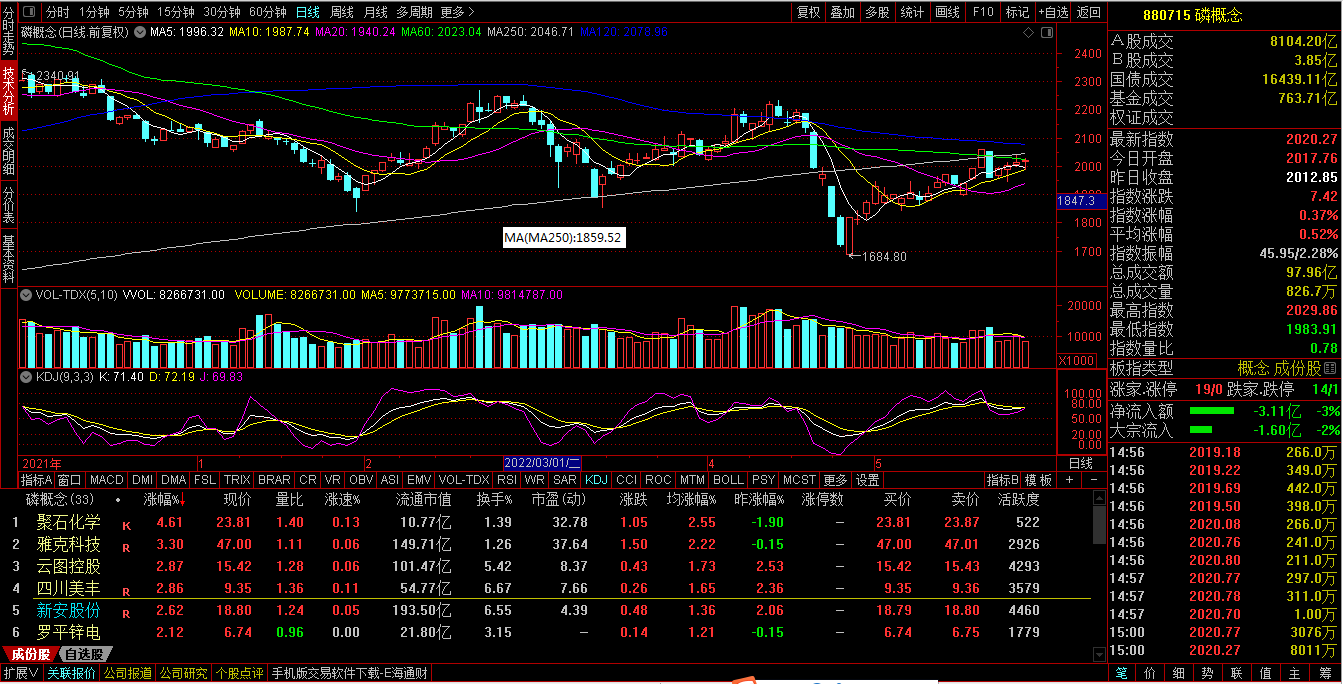1343x684 pixels.
Task: Select the OBV indicator
Action: click(x=361, y=480)
